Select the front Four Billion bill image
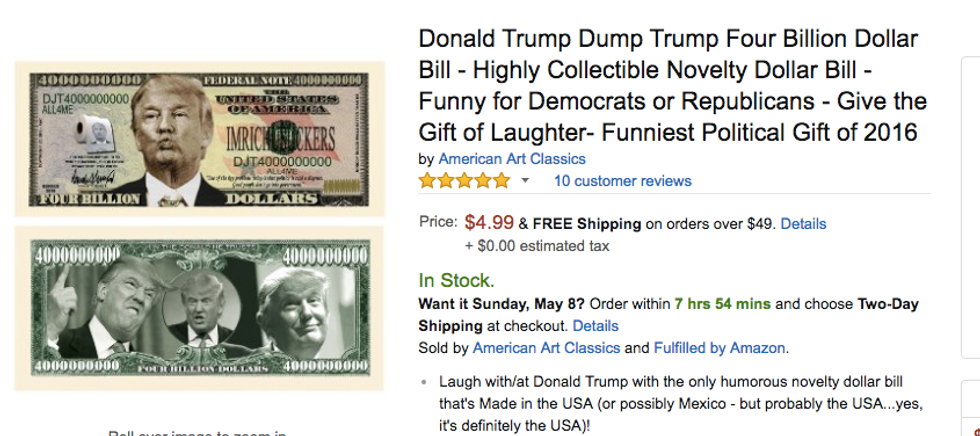Screen dimensions: 980x436 tap(199, 140)
